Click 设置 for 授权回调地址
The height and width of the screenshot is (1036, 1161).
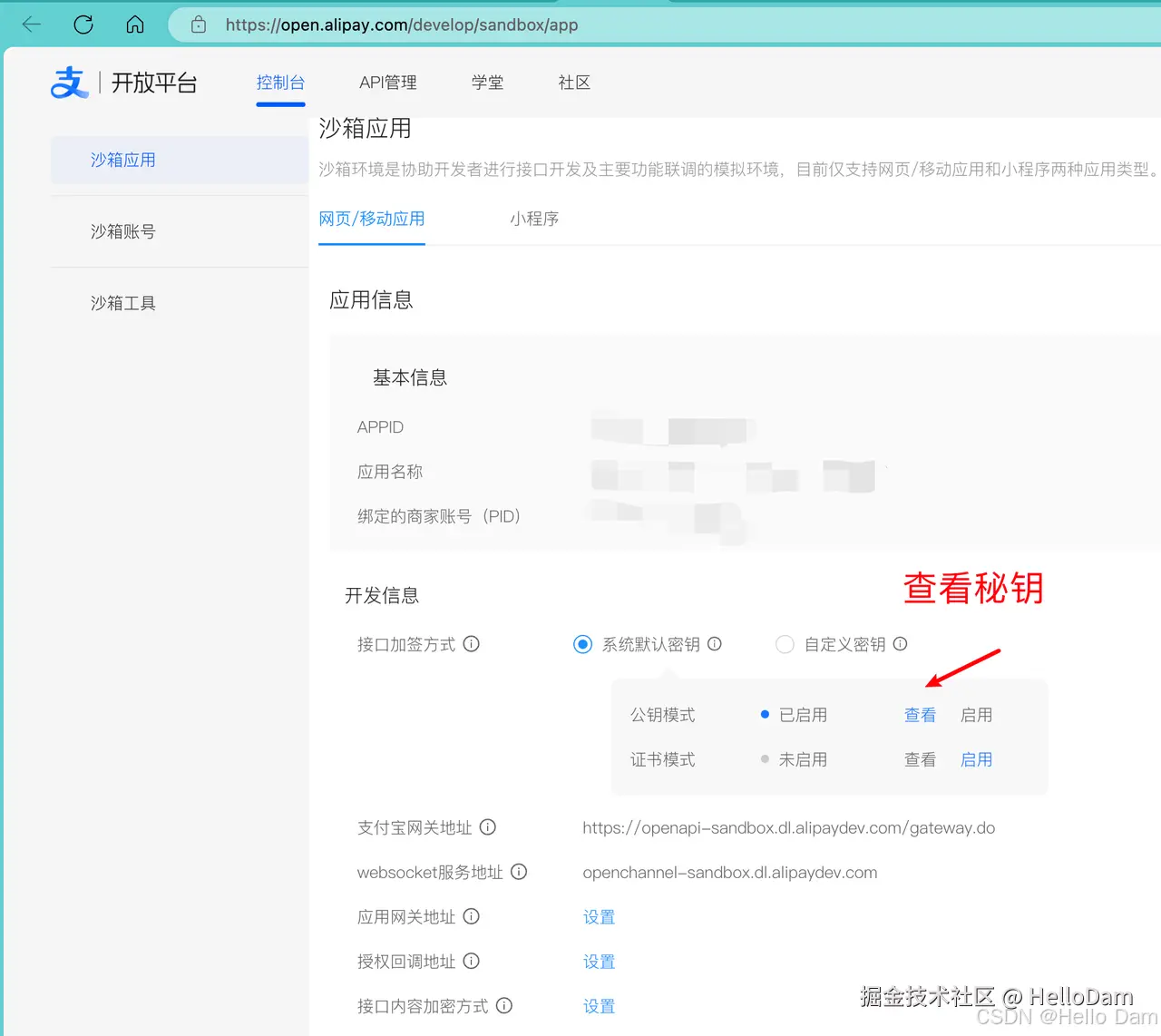tap(599, 961)
